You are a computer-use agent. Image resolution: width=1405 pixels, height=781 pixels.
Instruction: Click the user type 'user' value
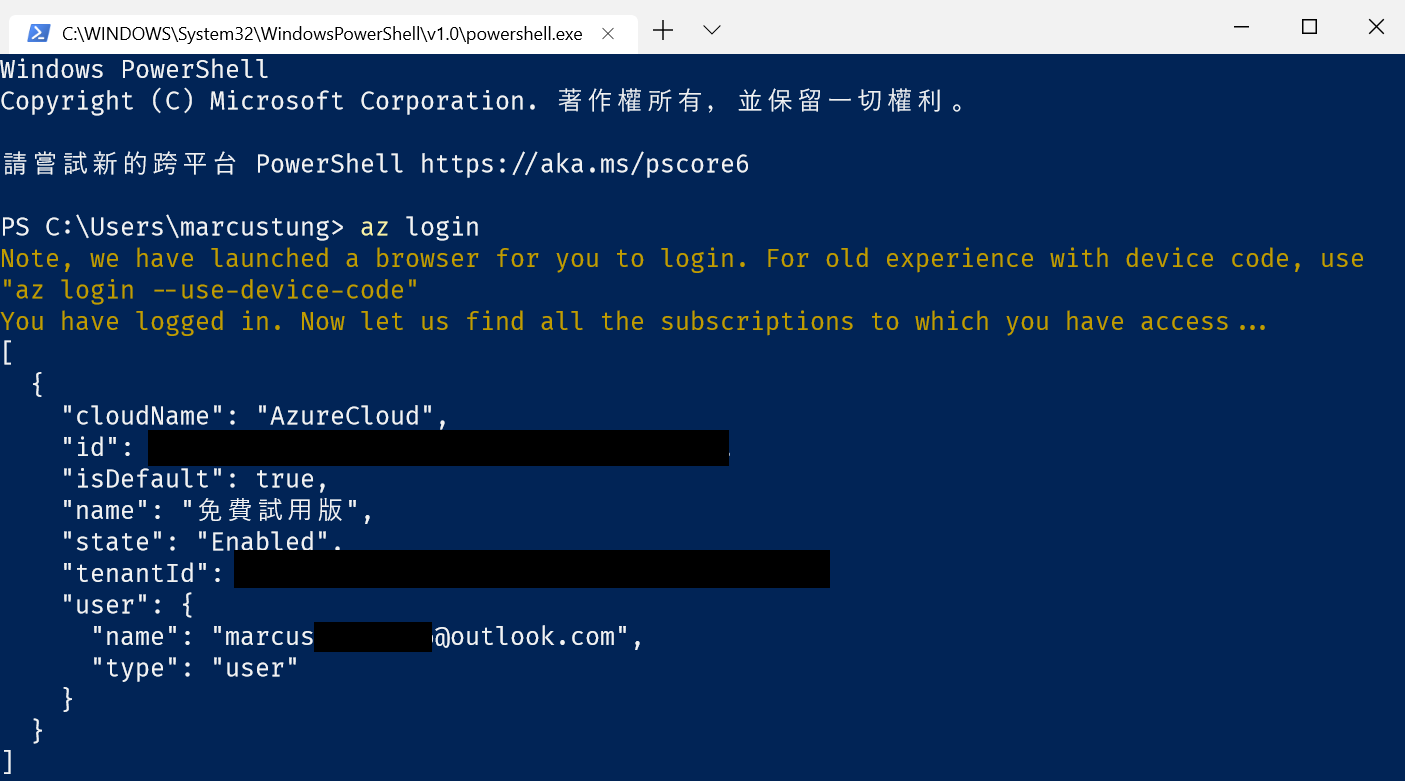[255, 667]
